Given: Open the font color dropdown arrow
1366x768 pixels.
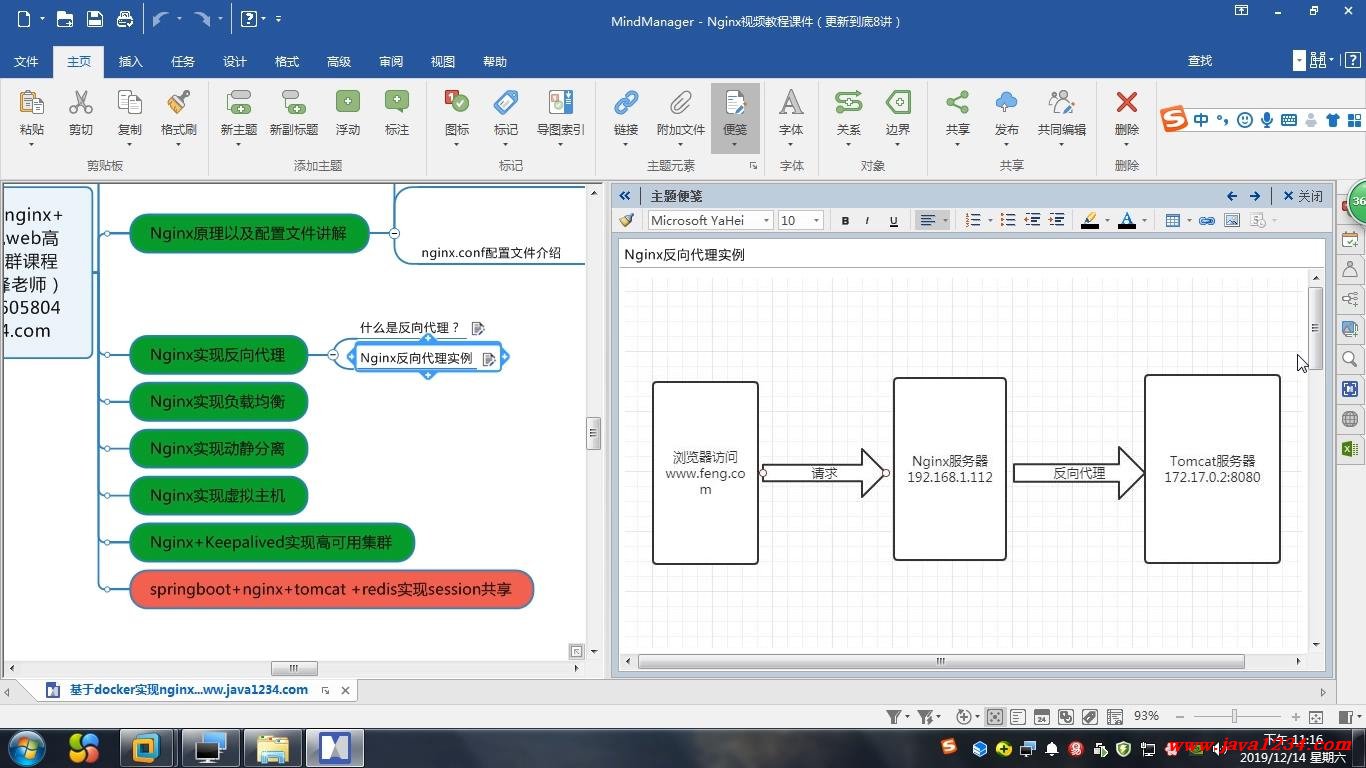Looking at the screenshot, I should [x=1144, y=220].
